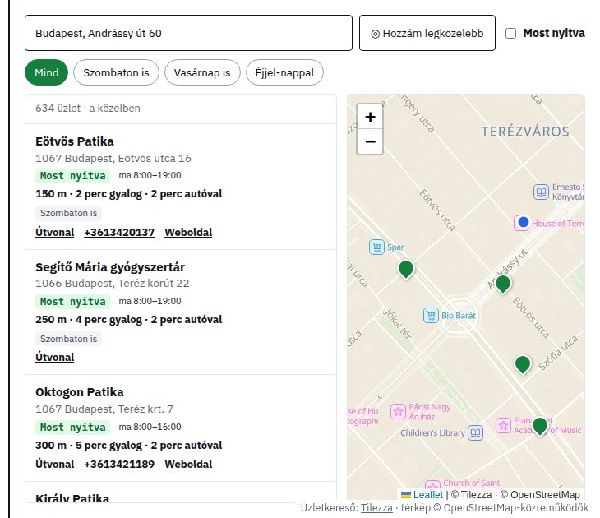Click the green pin near Szófia utca
The width and height of the screenshot is (600, 518).
[522, 364]
